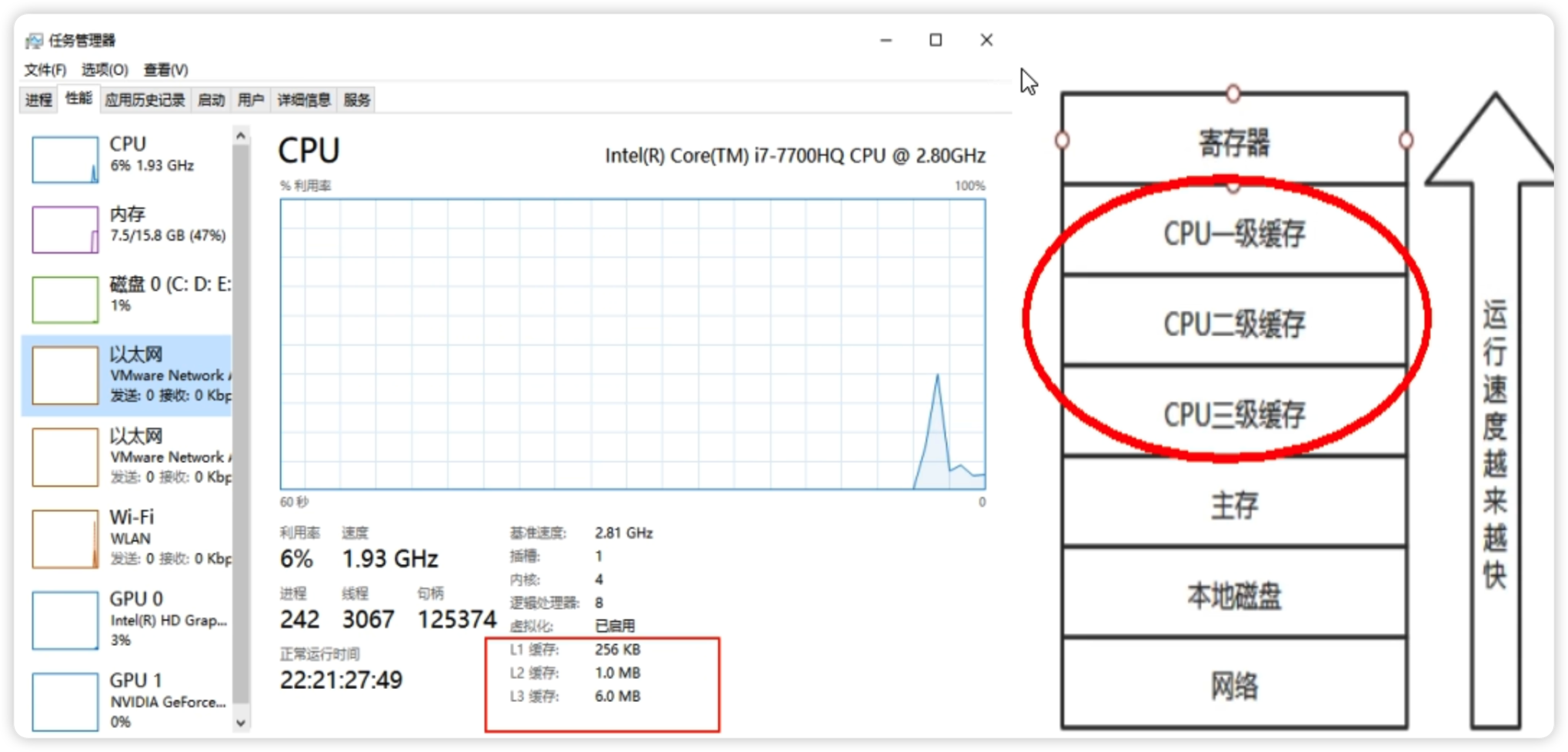This screenshot has height=752, width=1568.
Task: Click the 125374 handle count
Action: tap(456, 619)
